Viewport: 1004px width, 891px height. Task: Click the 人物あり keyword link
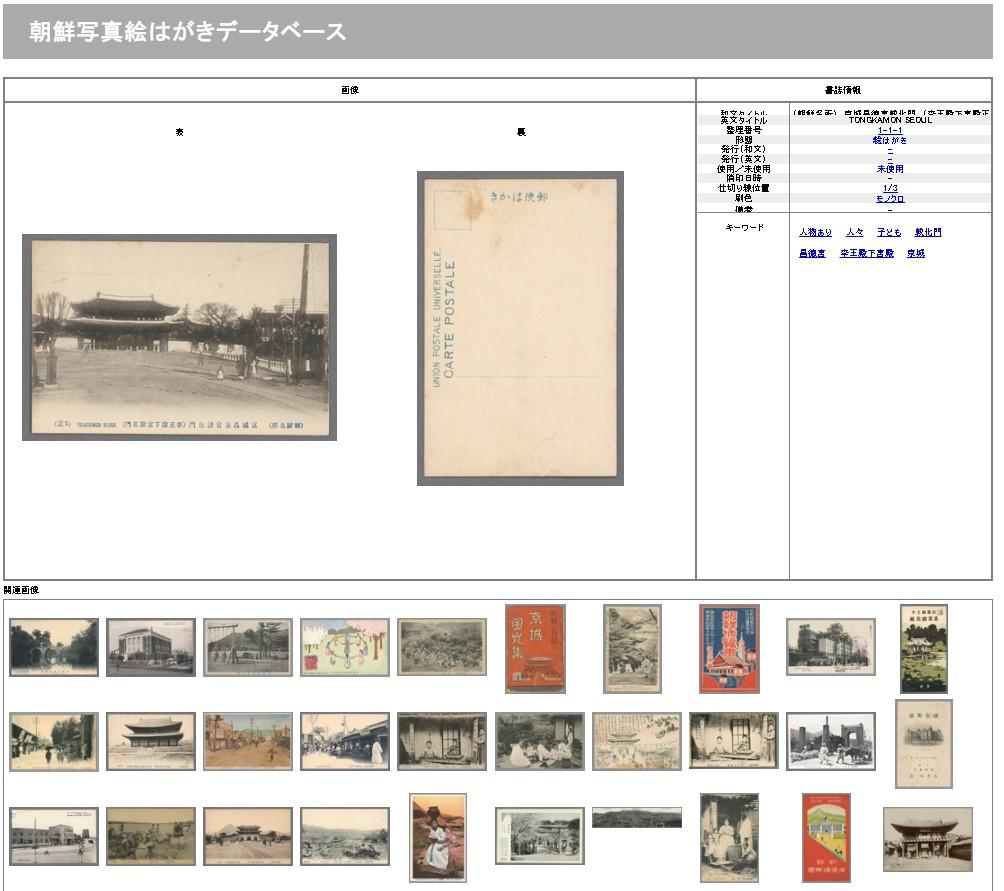[815, 232]
